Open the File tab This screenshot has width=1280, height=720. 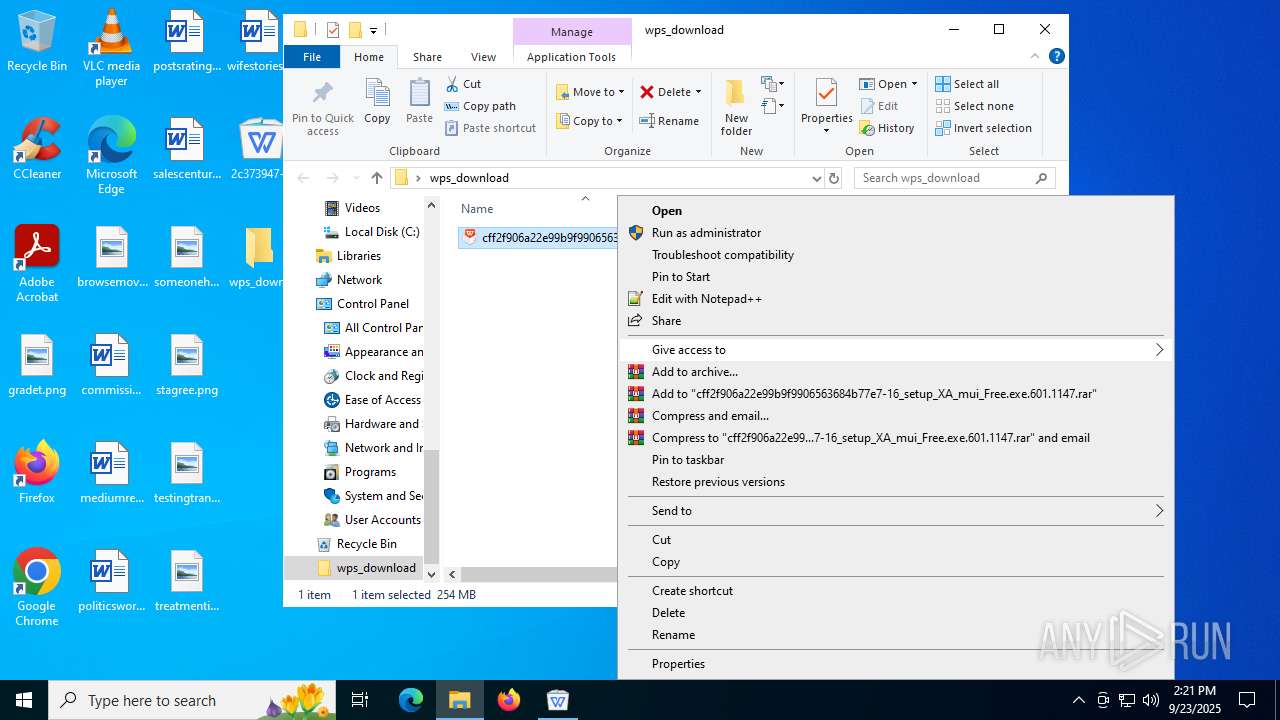(x=312, y=57)
